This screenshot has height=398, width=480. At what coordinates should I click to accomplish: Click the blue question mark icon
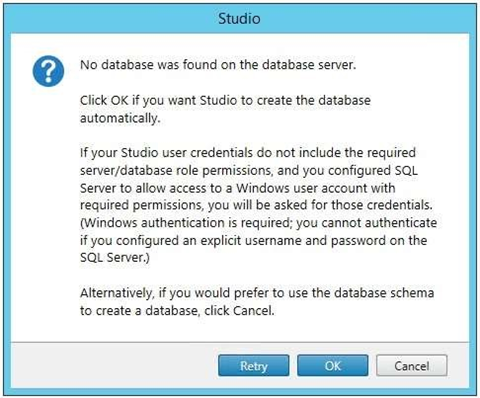click(x=48, y=71)
